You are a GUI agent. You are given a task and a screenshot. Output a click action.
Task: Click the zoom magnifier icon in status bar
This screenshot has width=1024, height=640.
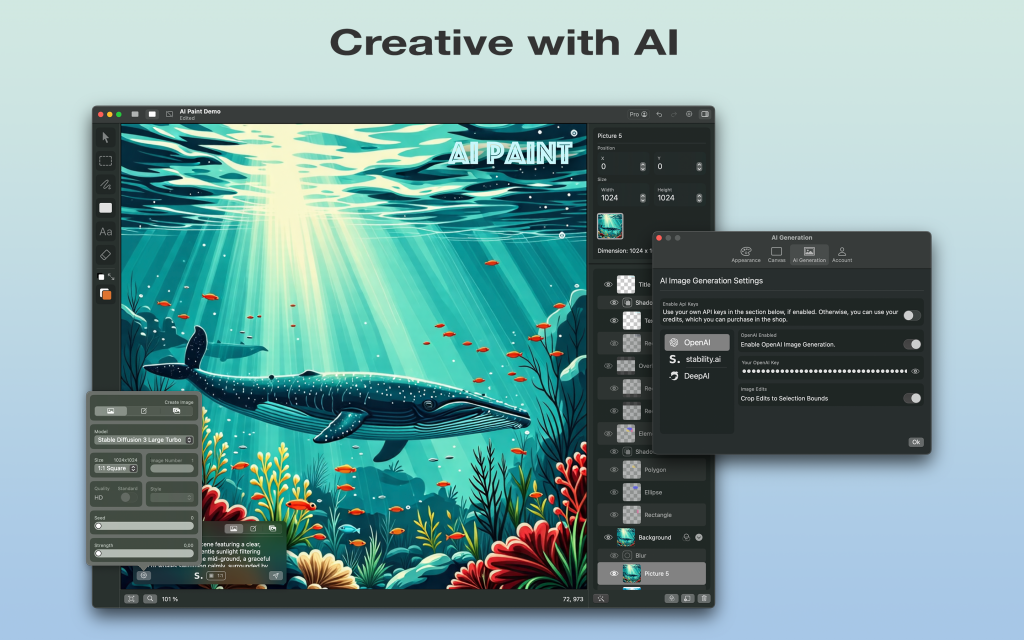(x=150, y=598)
